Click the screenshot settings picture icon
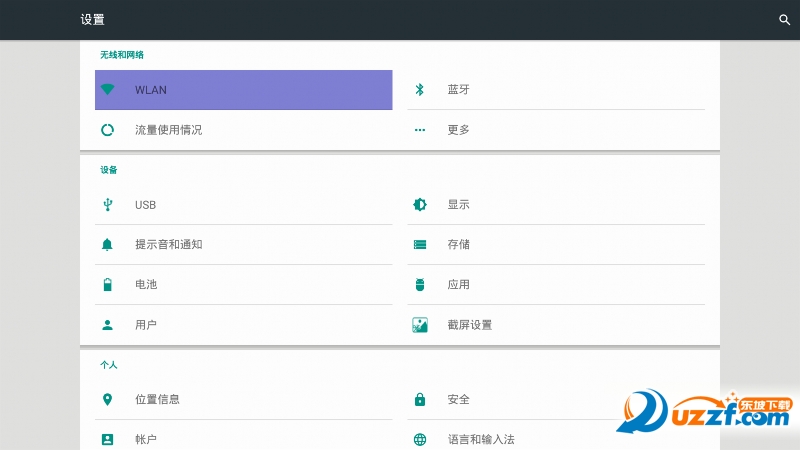Screen dimensions: 800x450 (x=420, y=325)
